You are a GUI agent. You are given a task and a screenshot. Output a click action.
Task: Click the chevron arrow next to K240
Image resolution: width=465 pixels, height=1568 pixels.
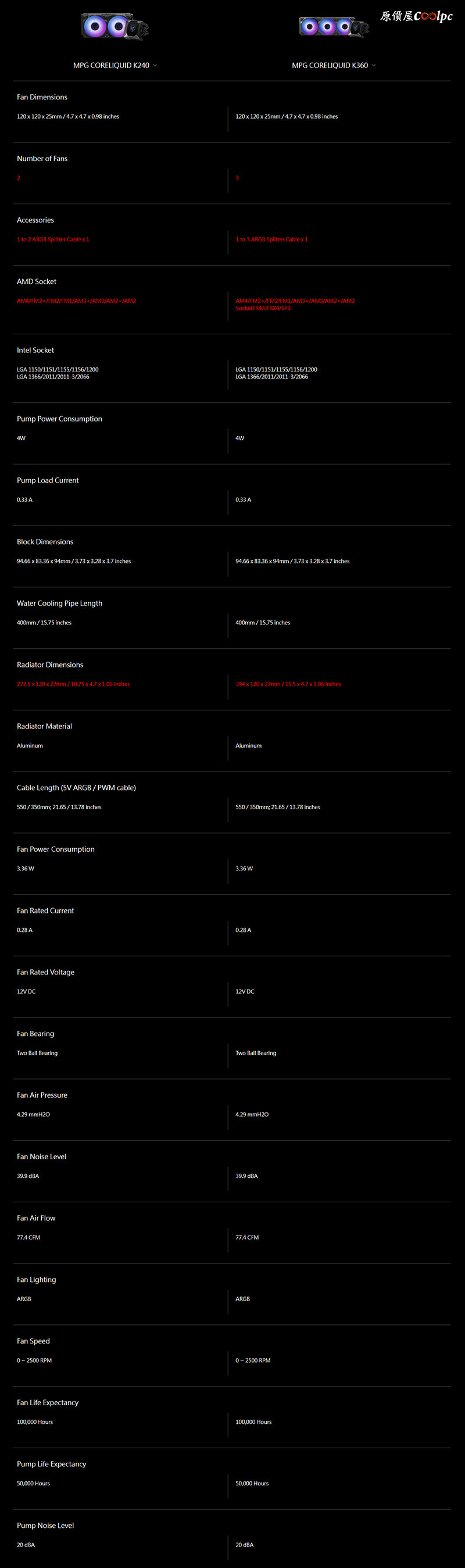click(155, 65)
